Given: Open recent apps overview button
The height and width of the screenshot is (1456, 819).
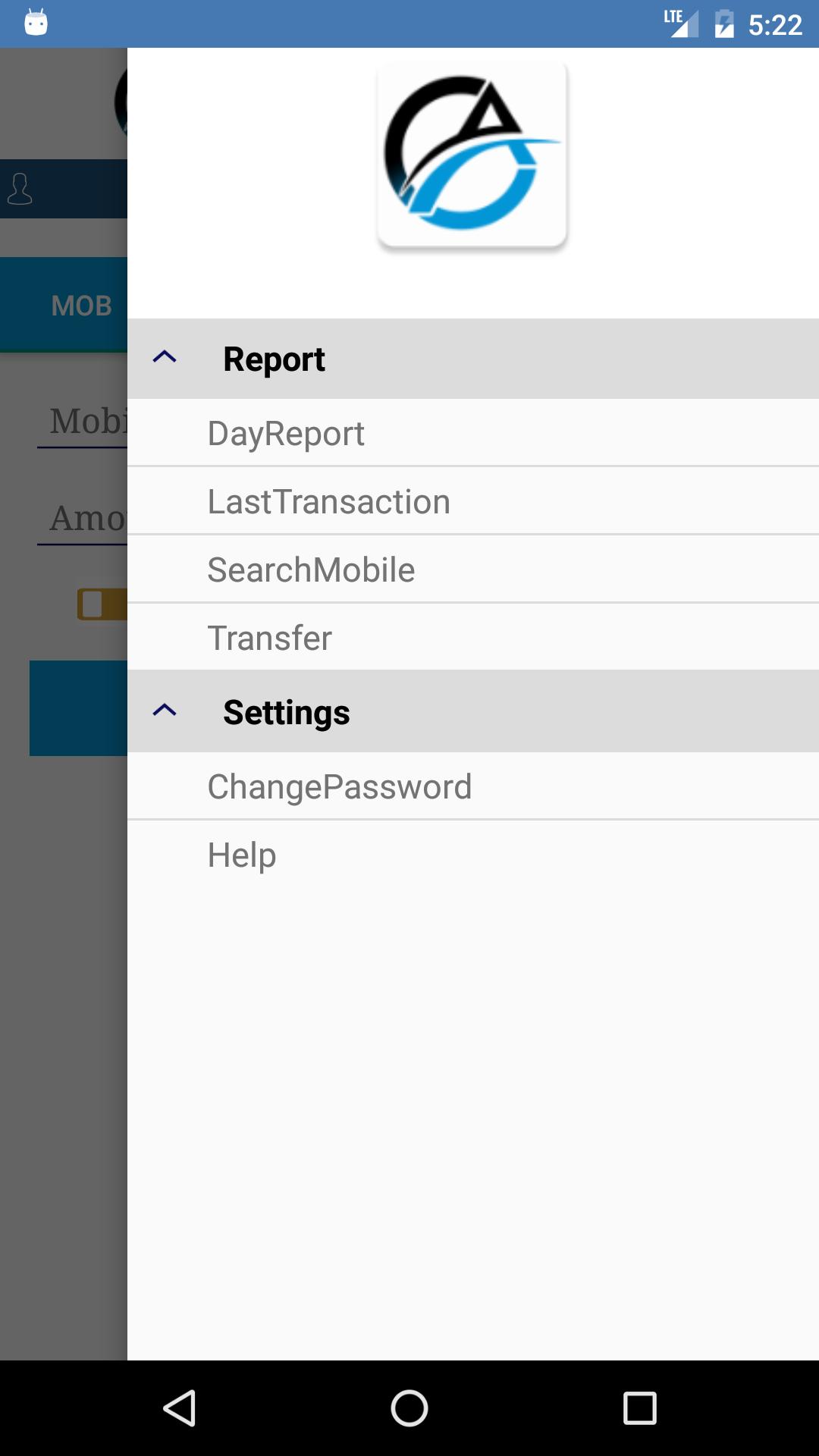Looking at the screenshot, I should point(639,1408).
